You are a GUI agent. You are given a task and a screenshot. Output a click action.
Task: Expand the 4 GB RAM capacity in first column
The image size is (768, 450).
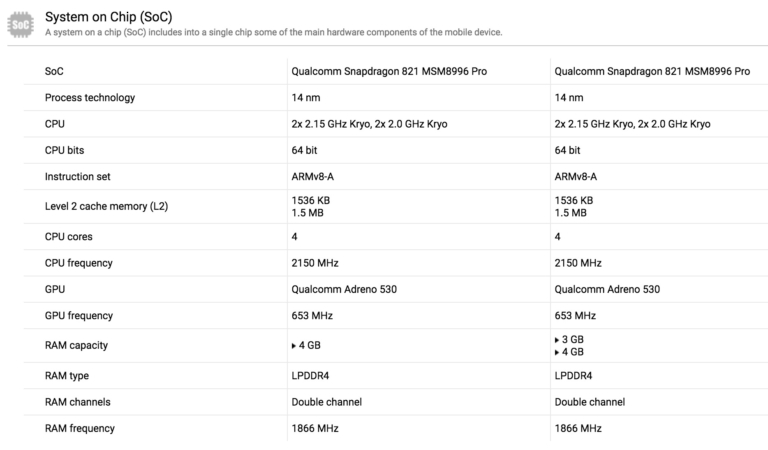(306, 346)
